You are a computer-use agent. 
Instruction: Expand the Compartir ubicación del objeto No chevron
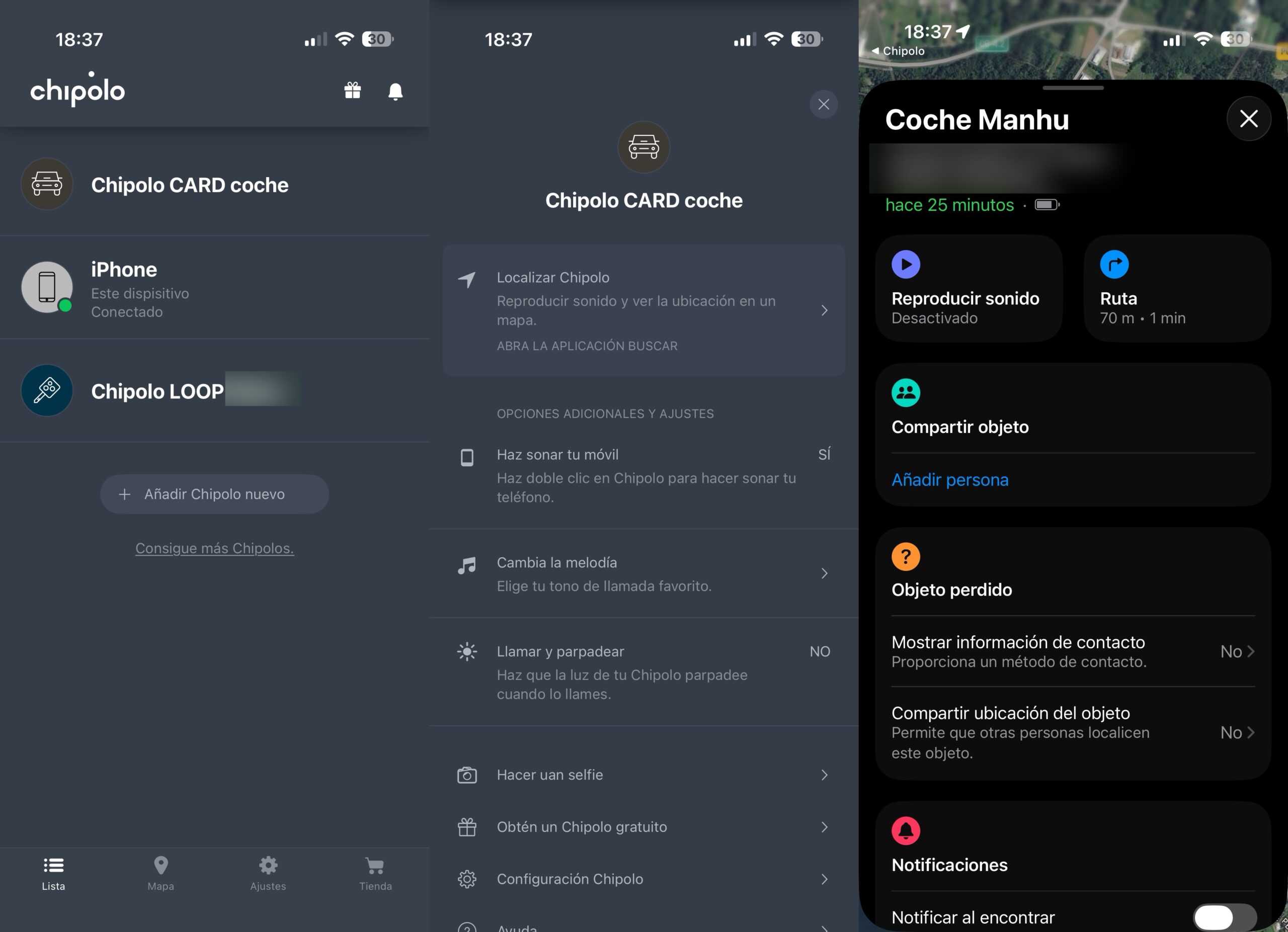1251,732
